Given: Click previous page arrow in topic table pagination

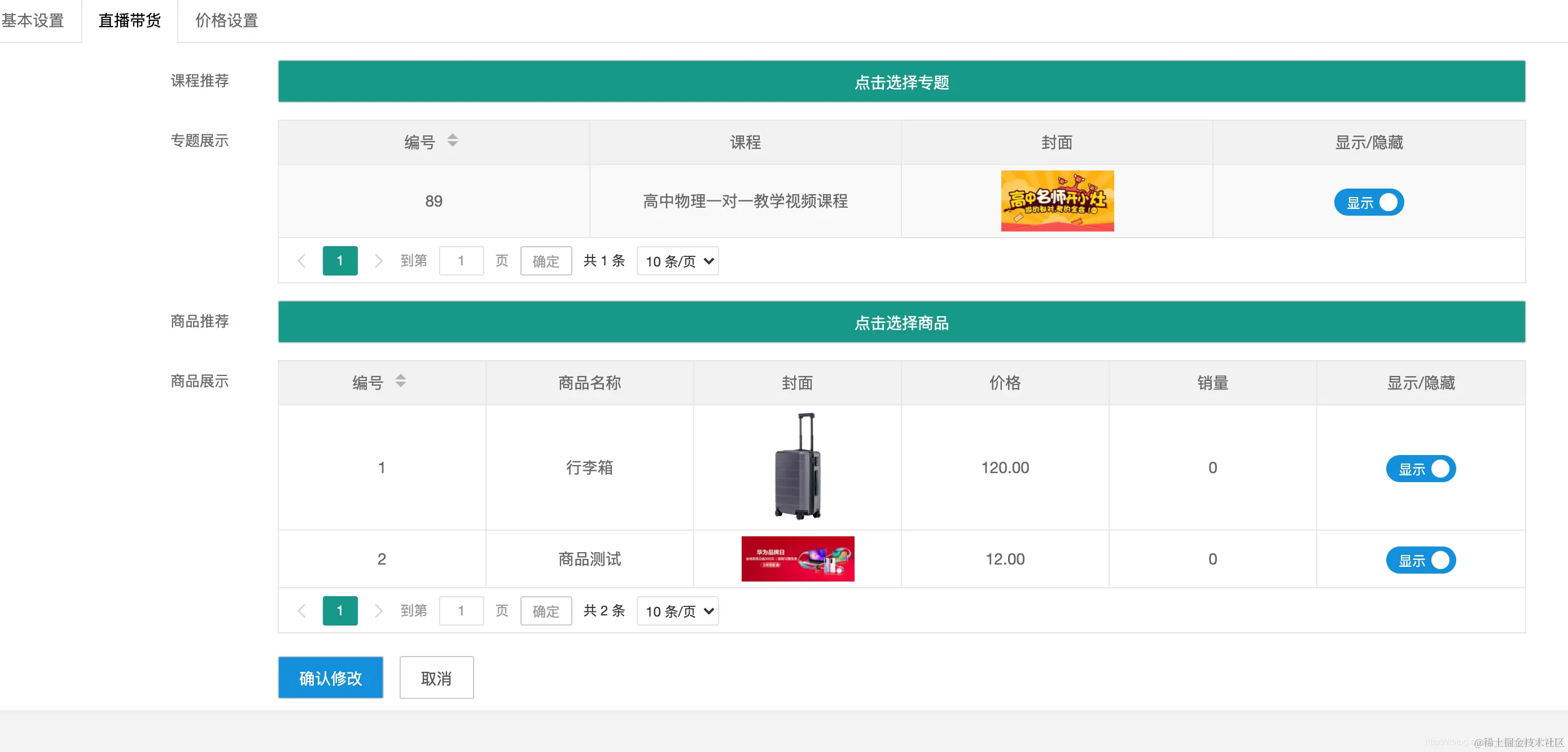Looking at the screenshot, I should [x=301, y=261].
